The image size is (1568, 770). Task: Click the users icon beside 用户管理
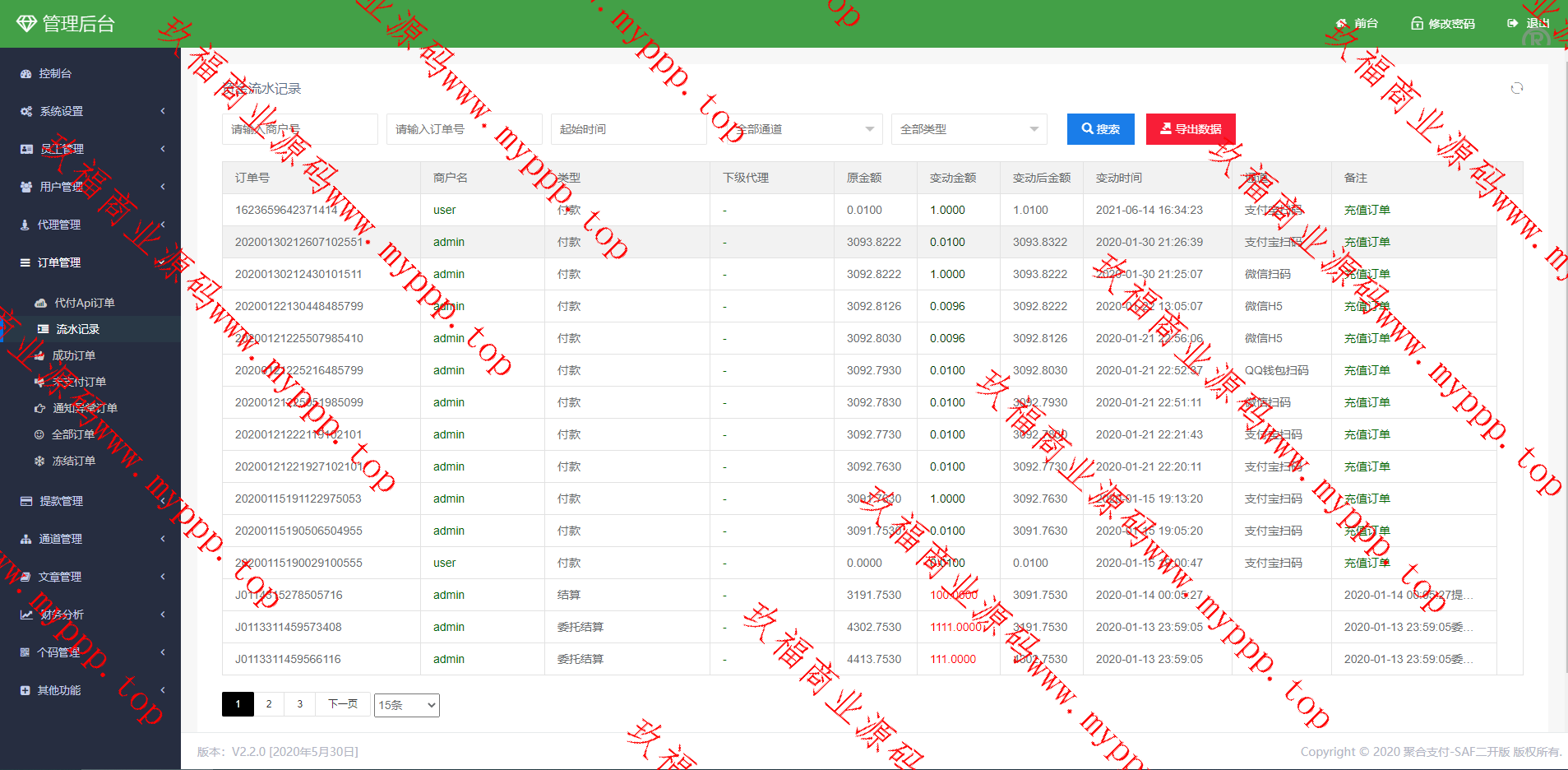point(26,188)
